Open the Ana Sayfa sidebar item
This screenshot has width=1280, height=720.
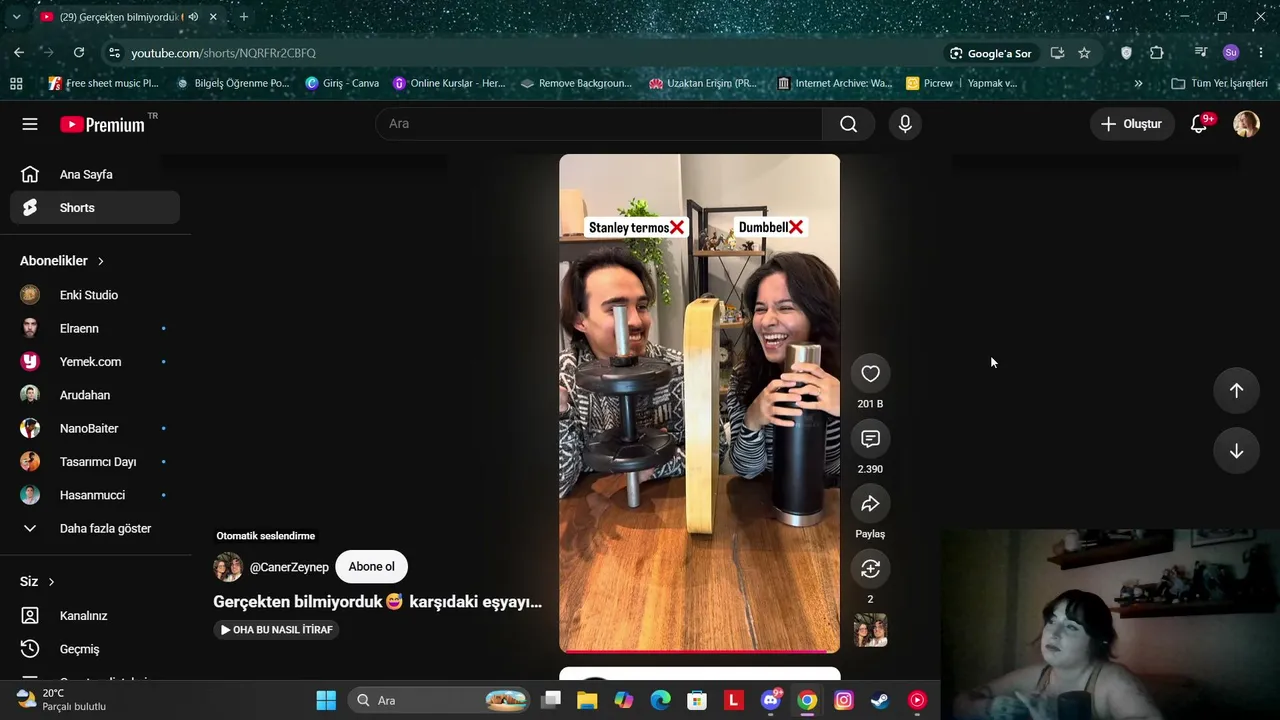95,174
